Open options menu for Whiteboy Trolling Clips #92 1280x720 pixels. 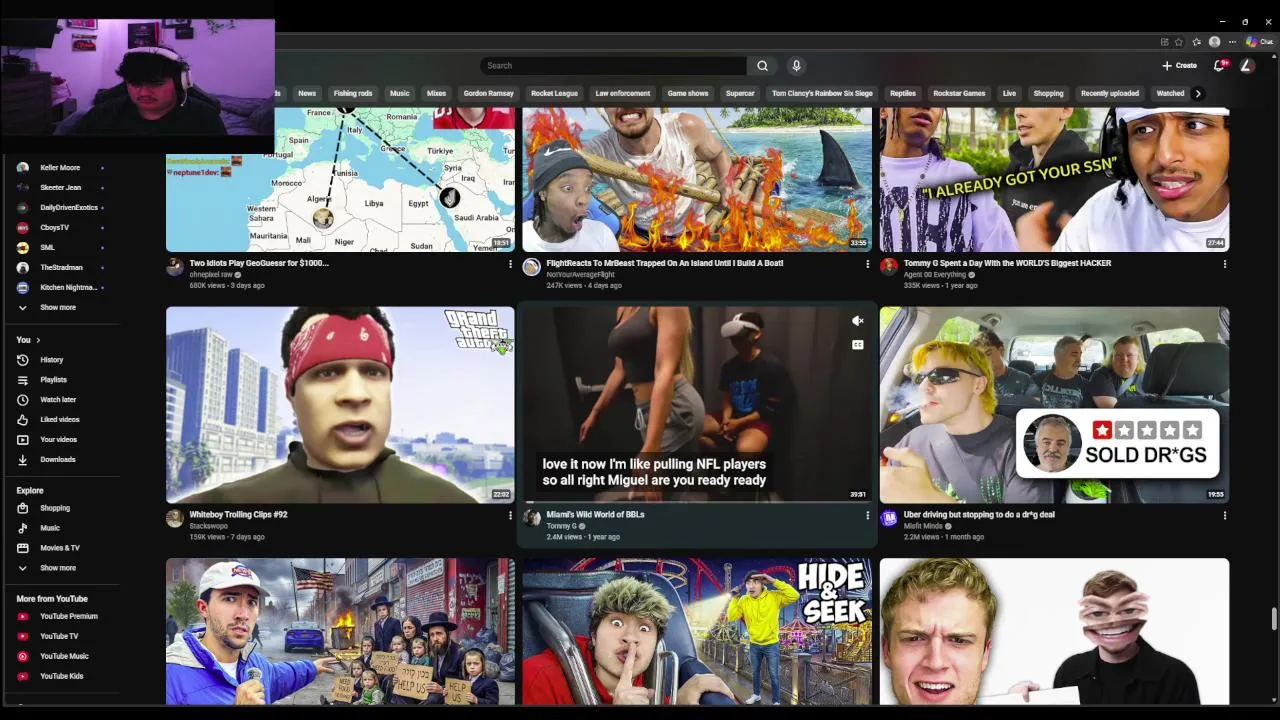pos(510,515)
